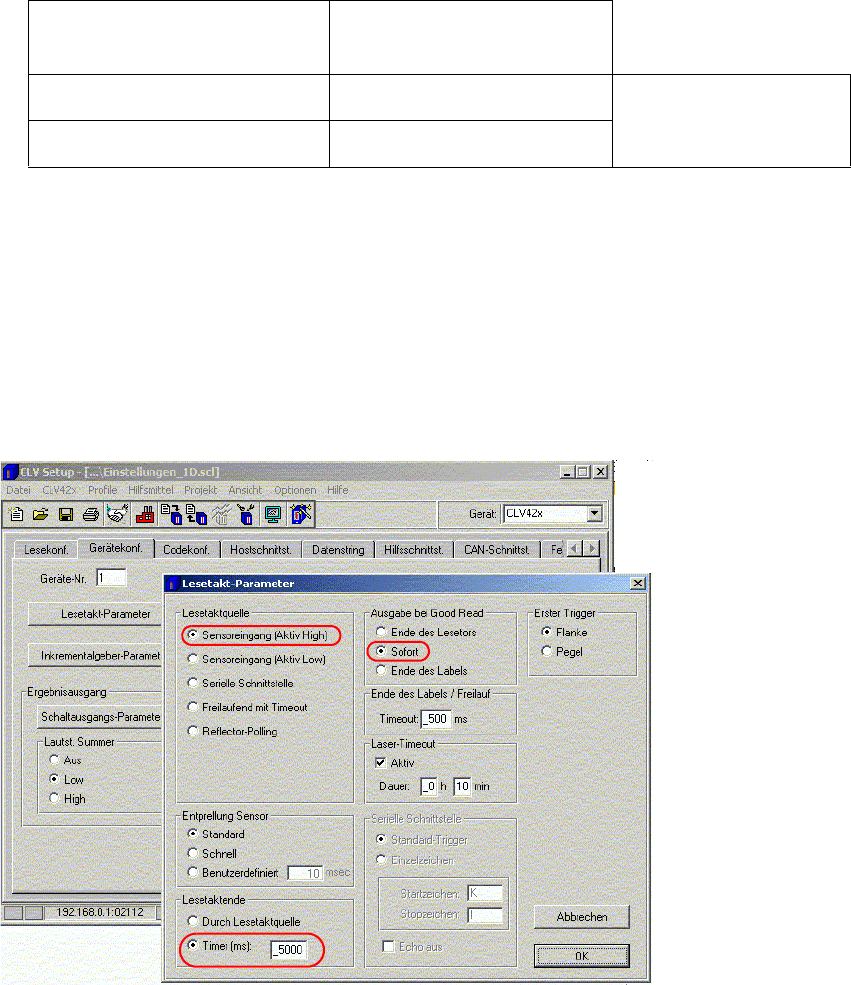Switch to the Datenstring tab

point(339,550)
